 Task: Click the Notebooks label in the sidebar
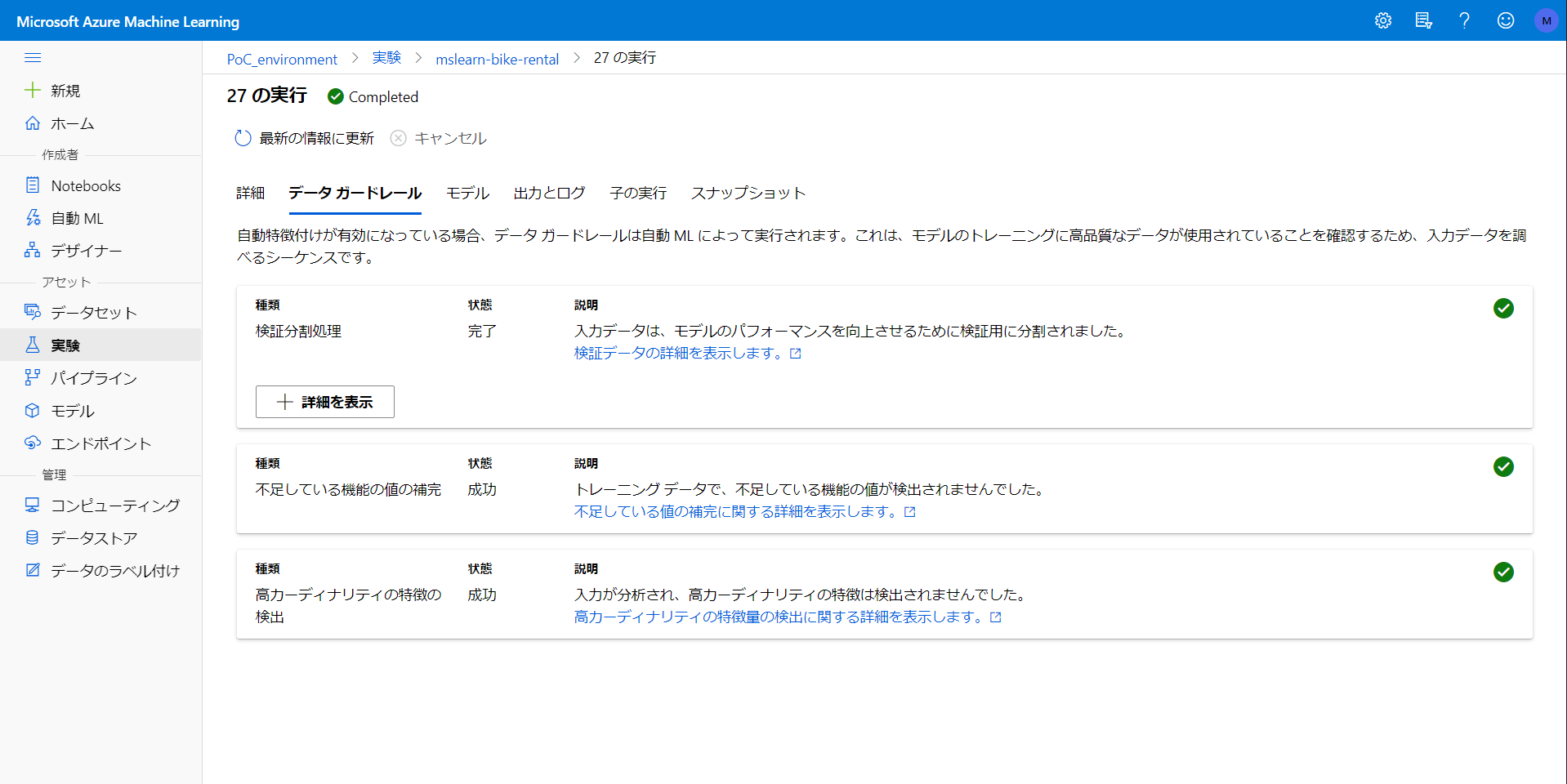[86, 185]
